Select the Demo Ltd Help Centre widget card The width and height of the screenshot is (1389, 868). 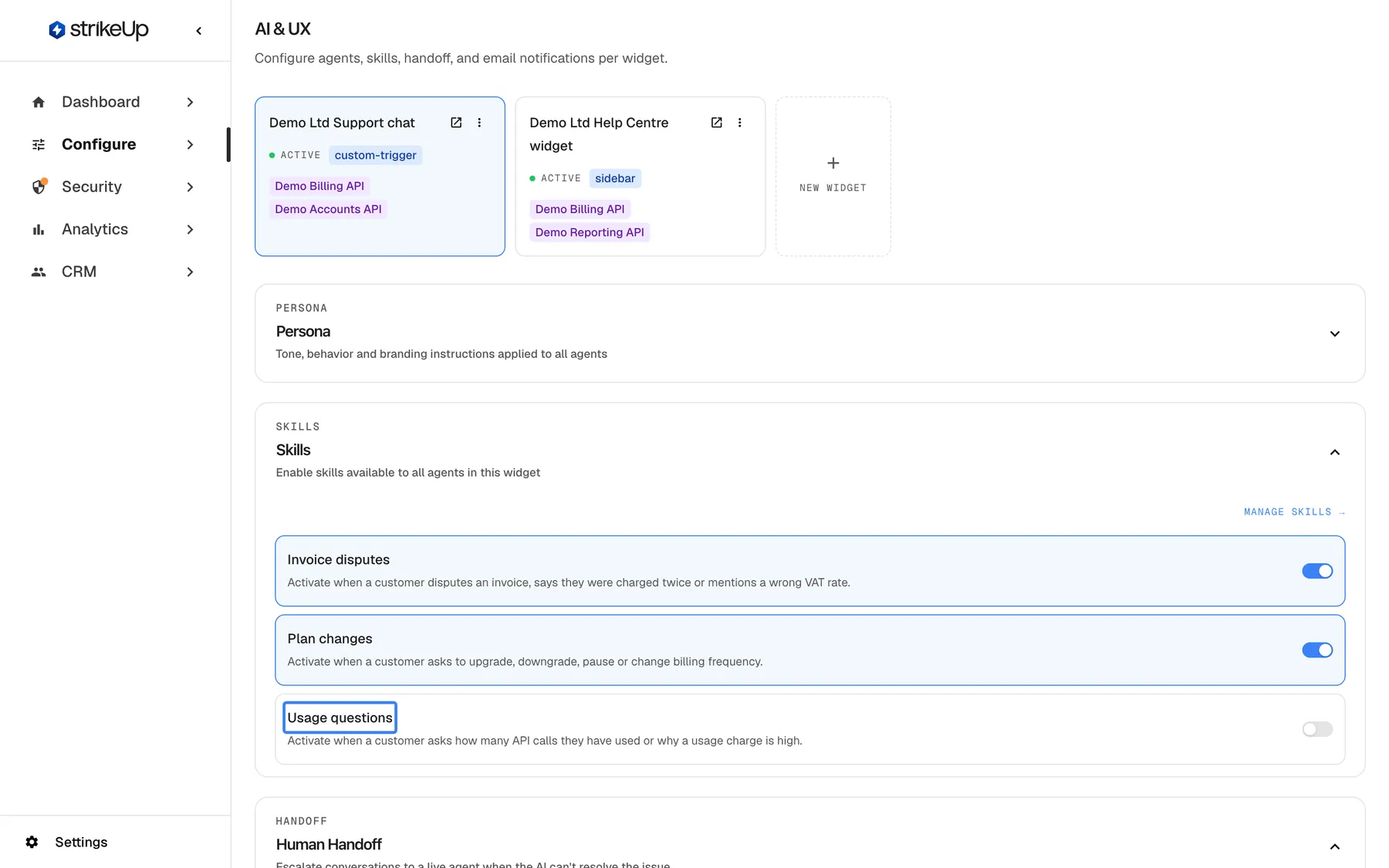(640, 176)
